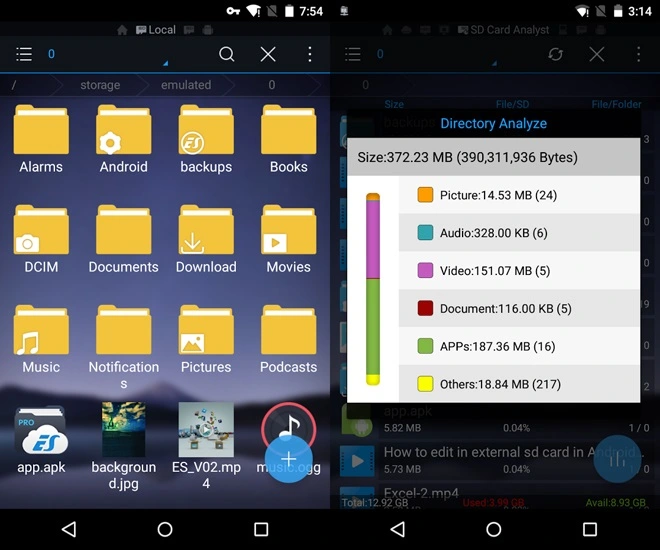
Task: Tap the search magnifier icon
Action: [226, 54]
